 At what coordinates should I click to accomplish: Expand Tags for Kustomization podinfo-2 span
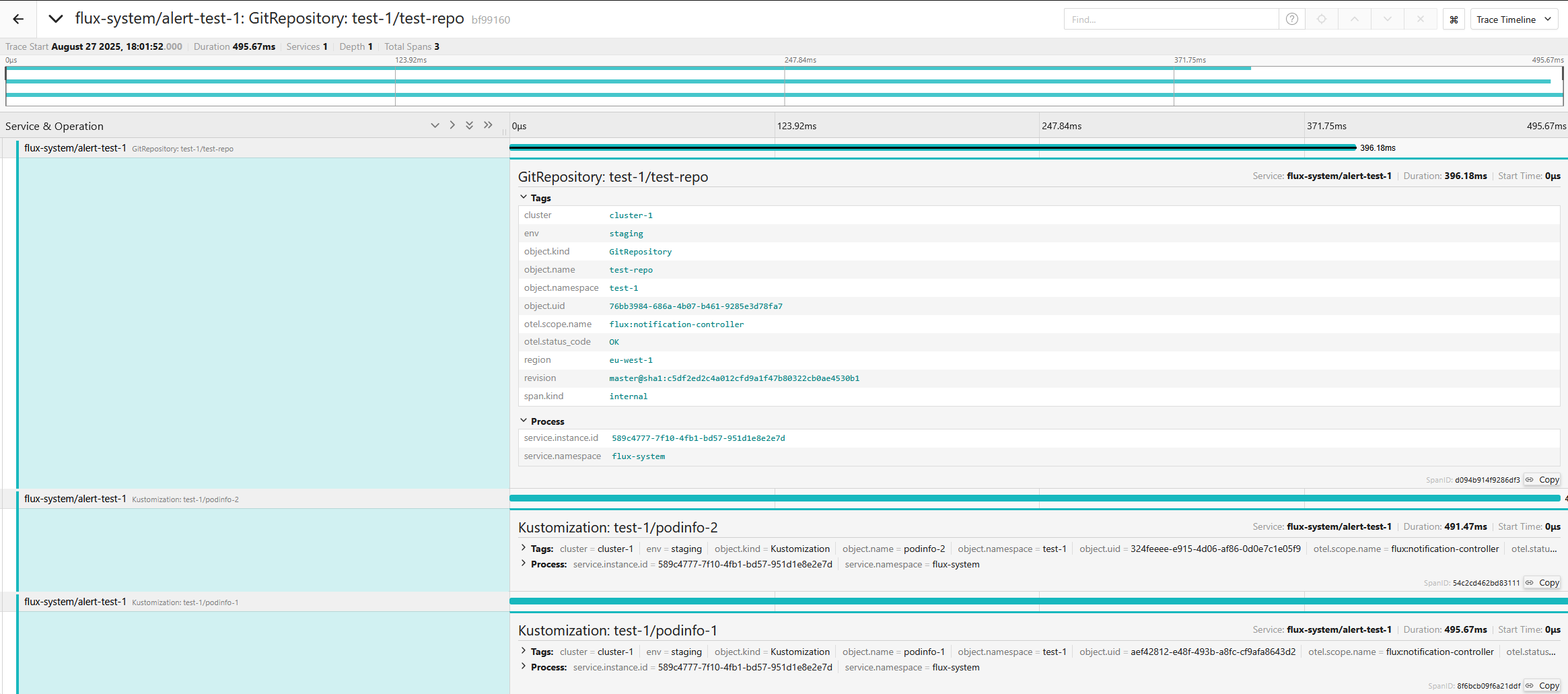tap(524, 549)
